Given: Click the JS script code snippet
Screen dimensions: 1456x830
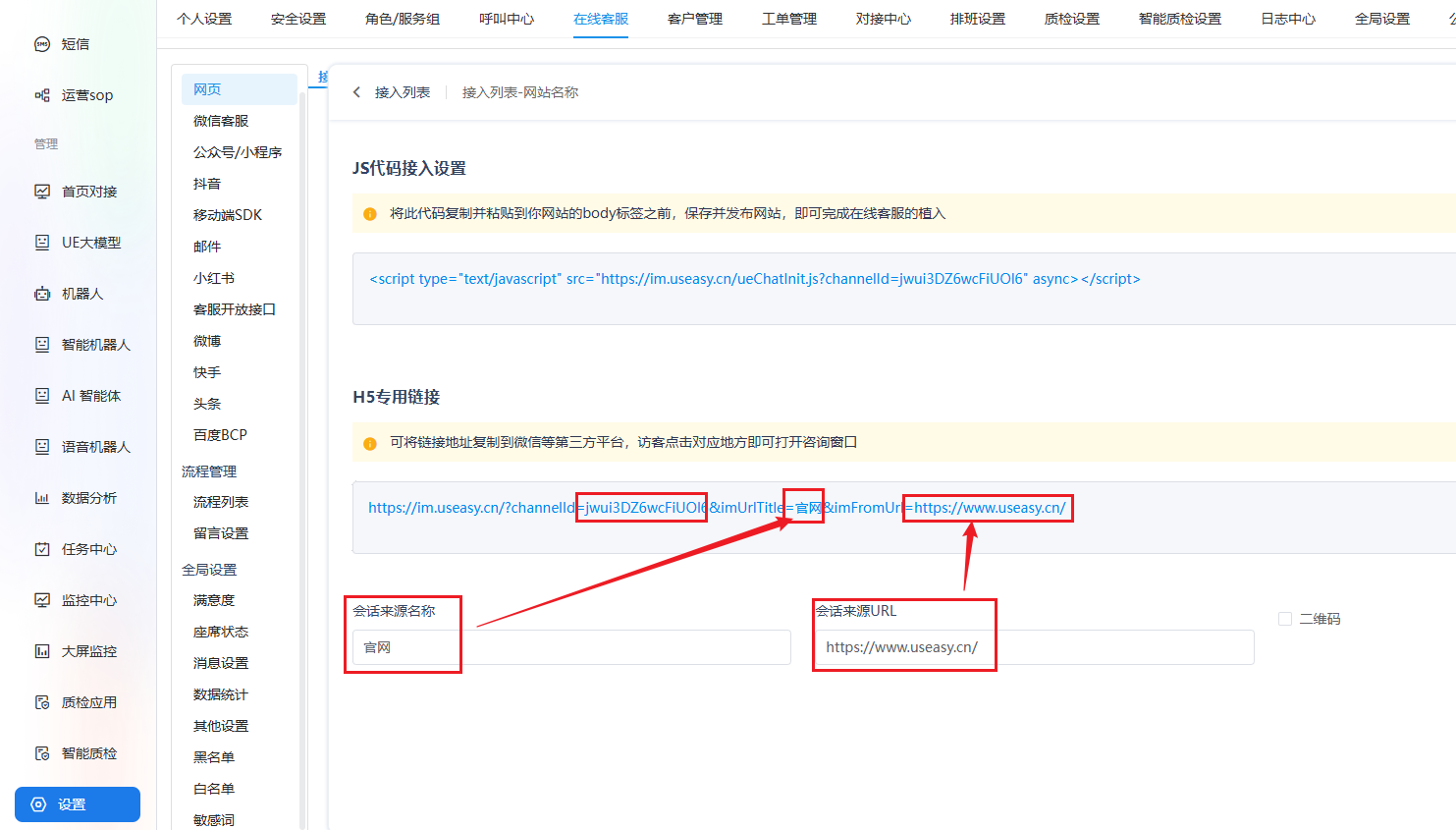Looking at the screenshot, I should point(755,279).
